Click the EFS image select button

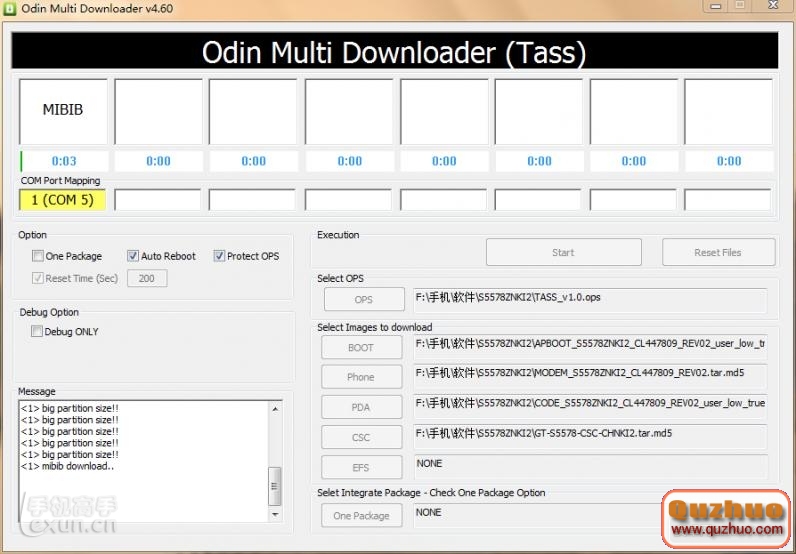click(x=361, y=467)
